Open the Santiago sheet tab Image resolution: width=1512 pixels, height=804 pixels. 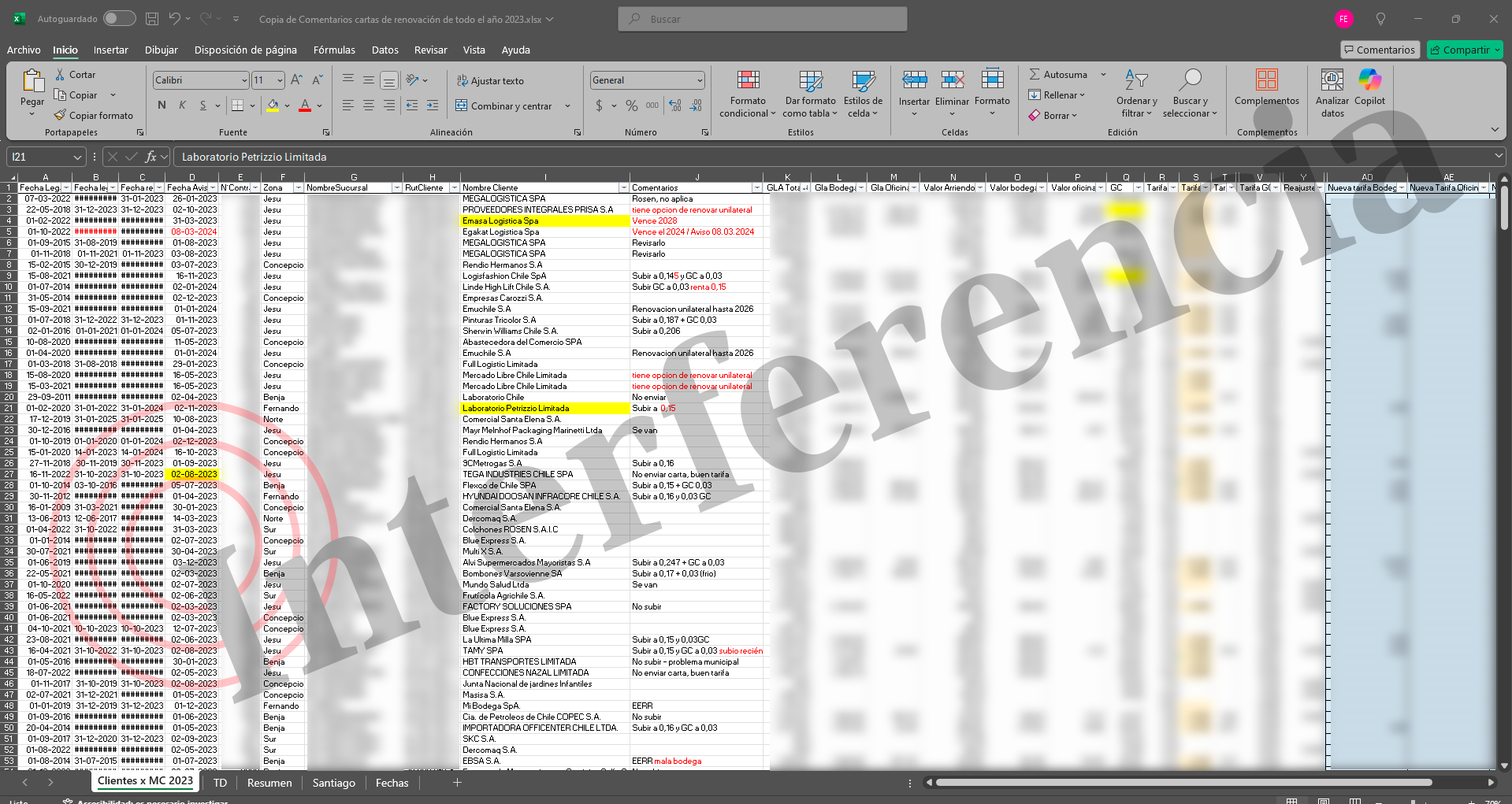pyautogui.click(x=334, y=783)
